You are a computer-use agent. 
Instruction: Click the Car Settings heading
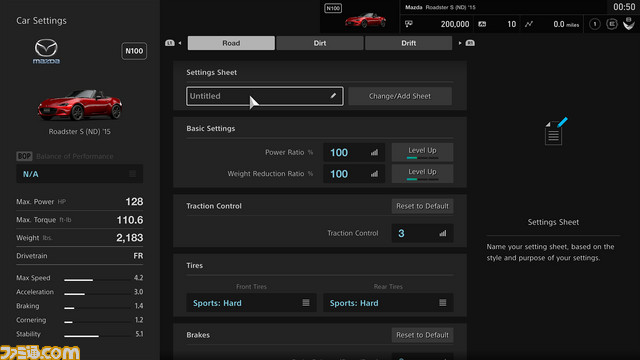tap(41, 20)
